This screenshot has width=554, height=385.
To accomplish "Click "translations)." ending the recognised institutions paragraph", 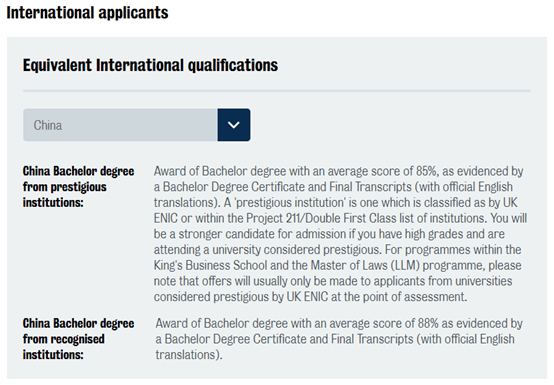I will pos(189,355).
